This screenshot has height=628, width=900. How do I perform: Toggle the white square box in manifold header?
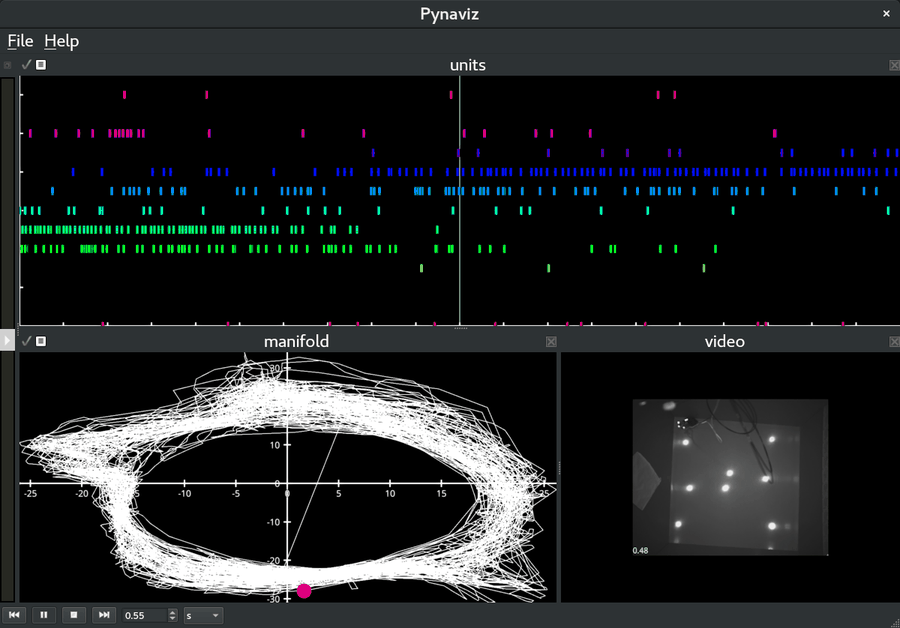point(41,341)
